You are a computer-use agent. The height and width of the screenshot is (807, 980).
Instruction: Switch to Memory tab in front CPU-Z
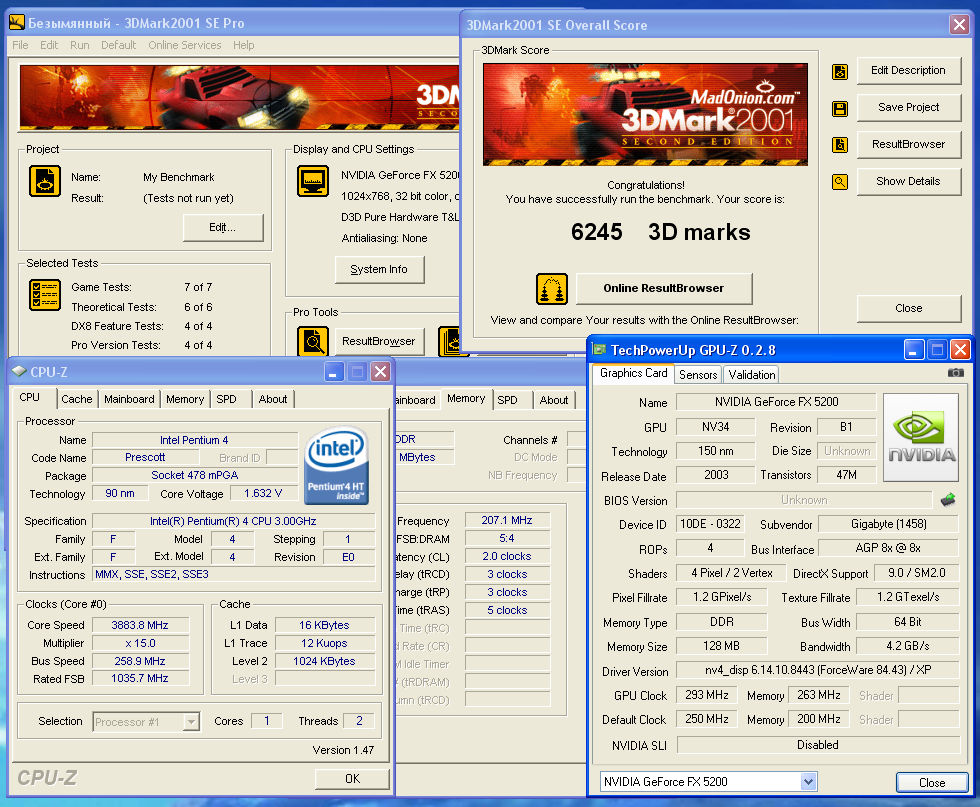185,399
